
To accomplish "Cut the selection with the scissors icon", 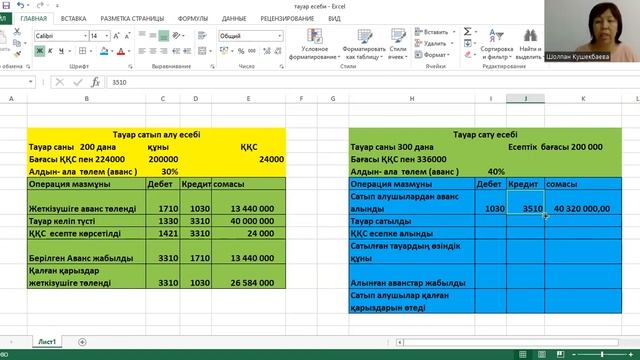I will tap(17, 31).
